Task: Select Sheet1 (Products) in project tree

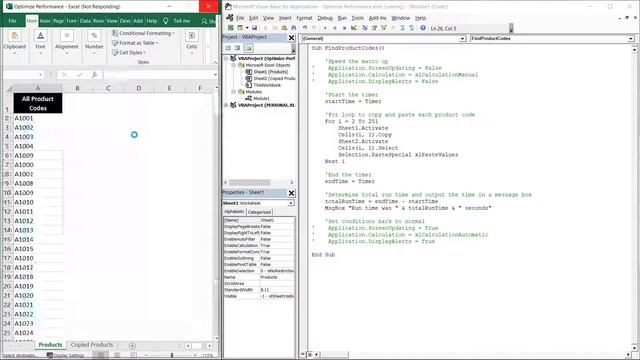Action: coord(271,72)
